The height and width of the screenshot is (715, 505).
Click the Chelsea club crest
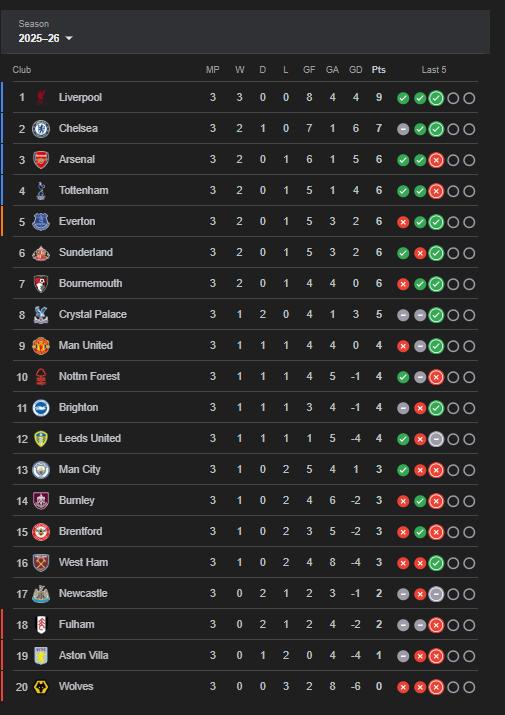click(41, 129)
